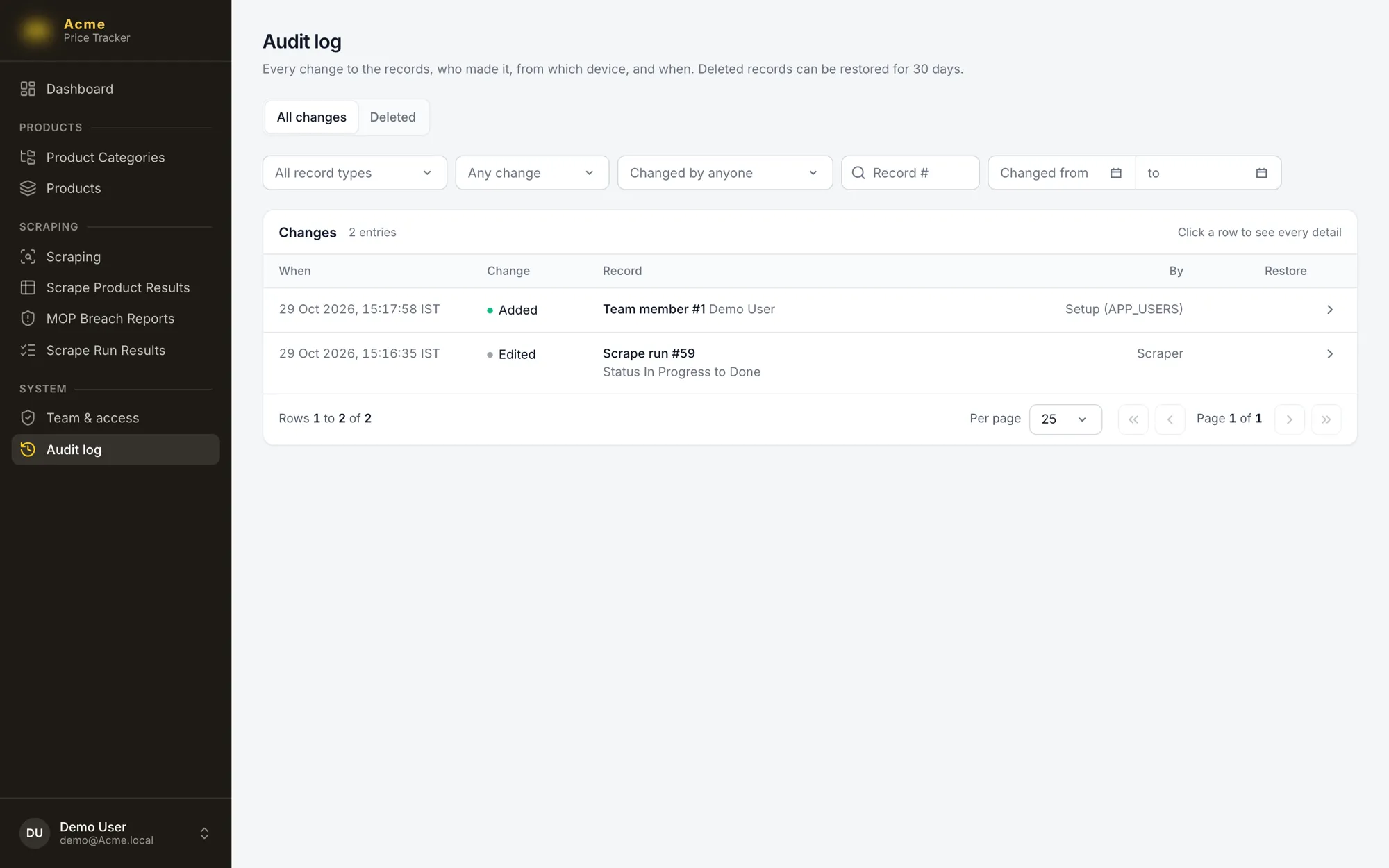Click the When column header

294,271
